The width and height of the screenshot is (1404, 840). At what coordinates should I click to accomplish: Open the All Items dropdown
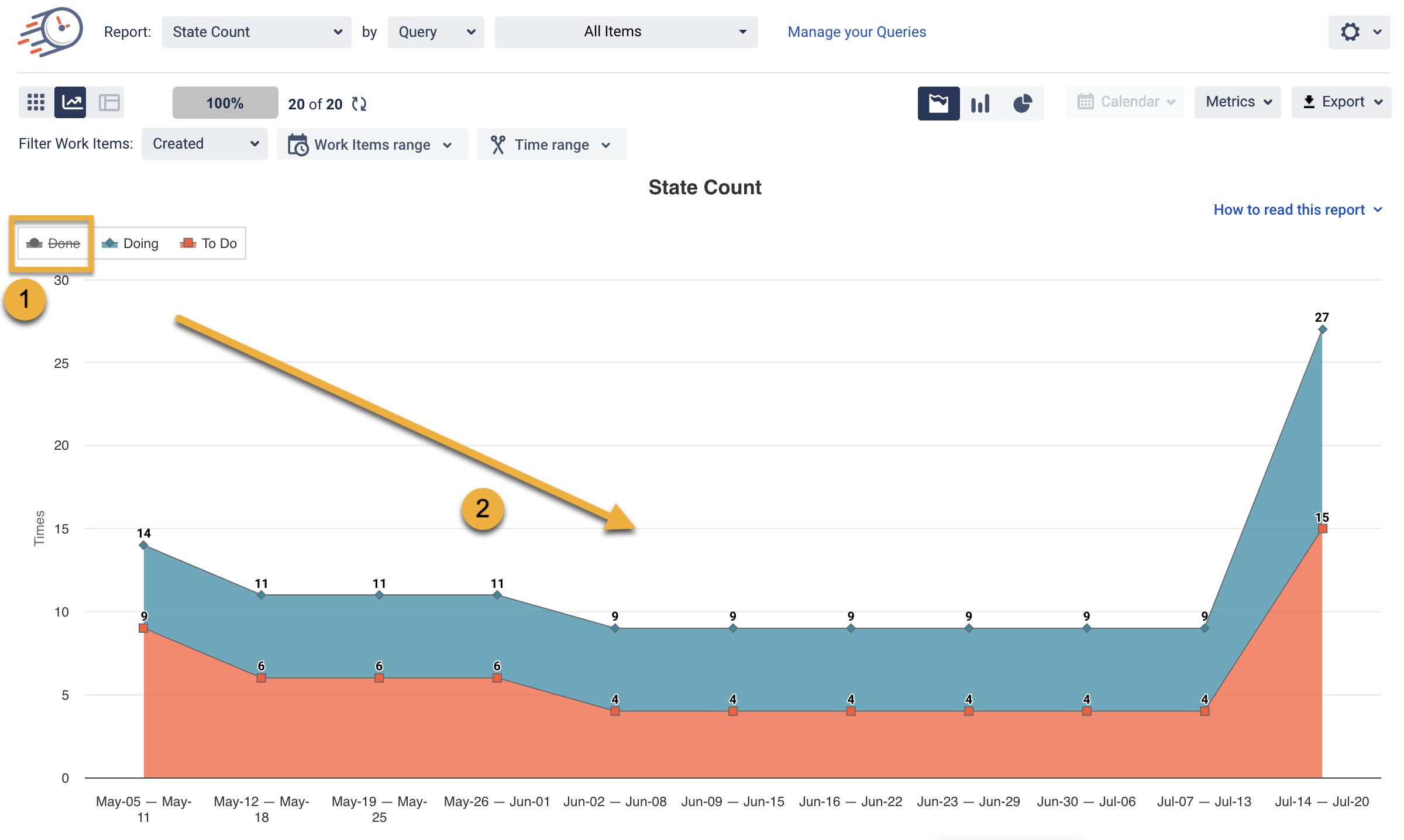[625, 32]
